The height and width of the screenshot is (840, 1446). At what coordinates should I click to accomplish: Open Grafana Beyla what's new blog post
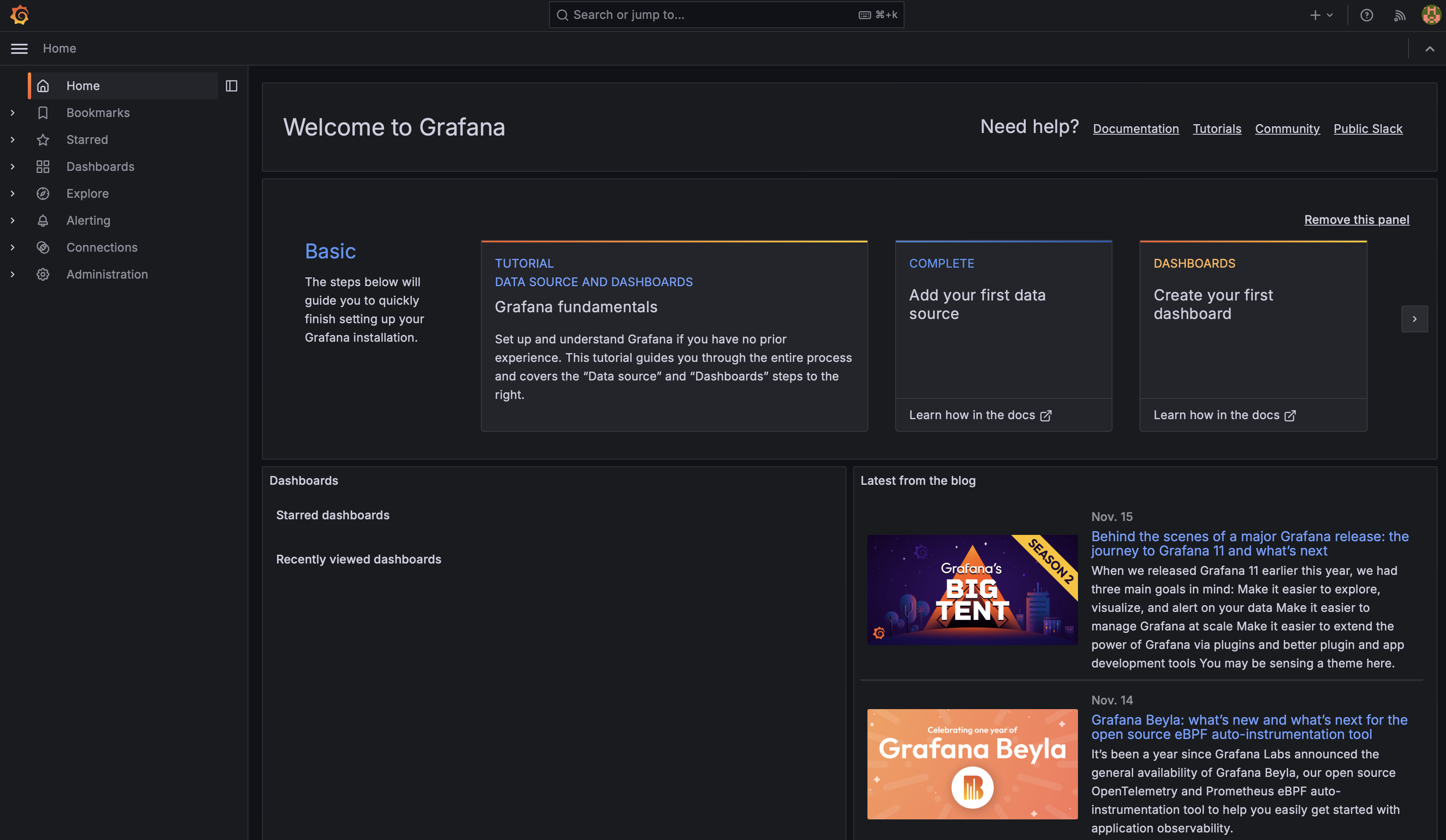1249,727
